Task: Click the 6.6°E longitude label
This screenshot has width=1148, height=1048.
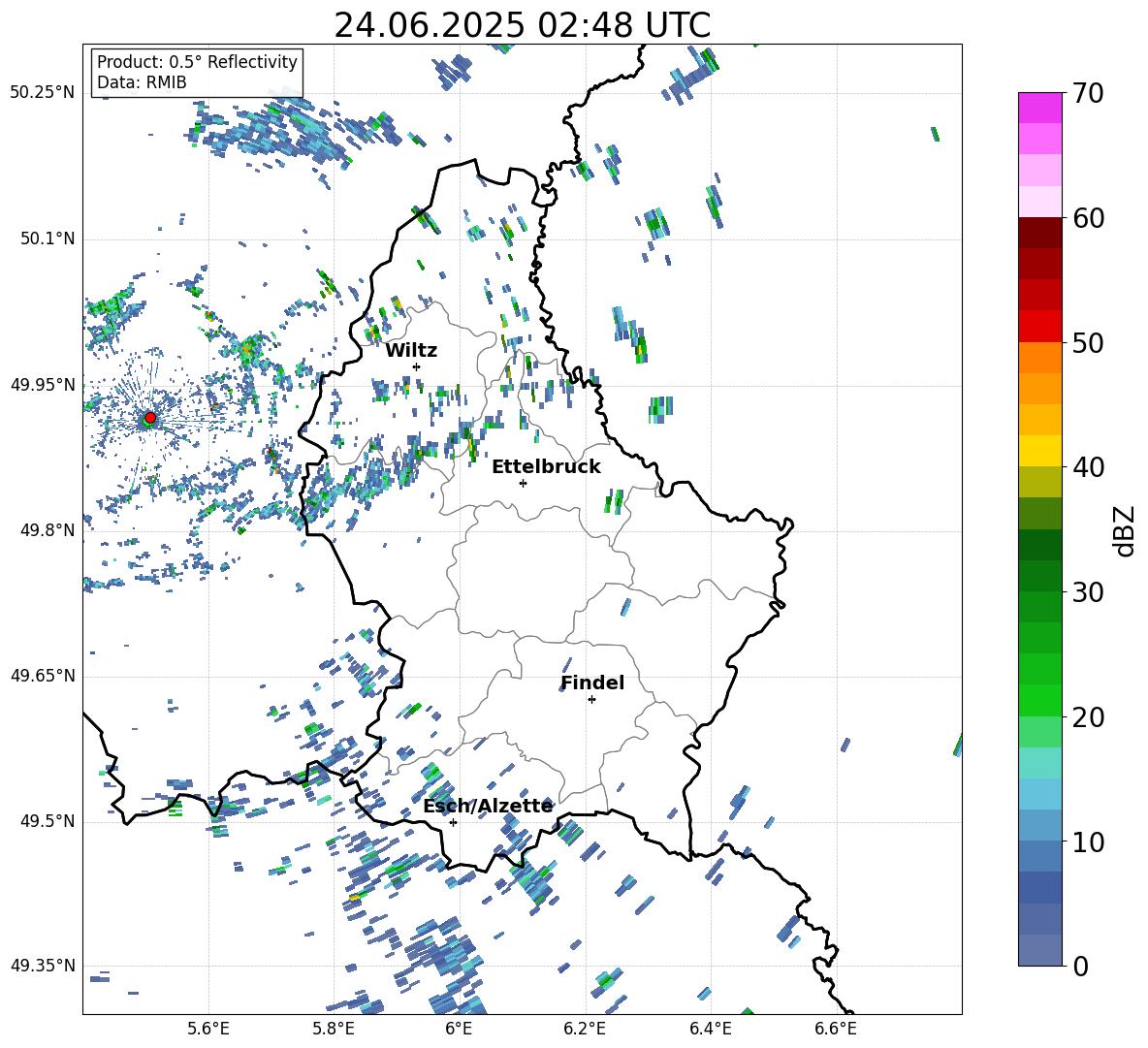Action: [836, 1029]
